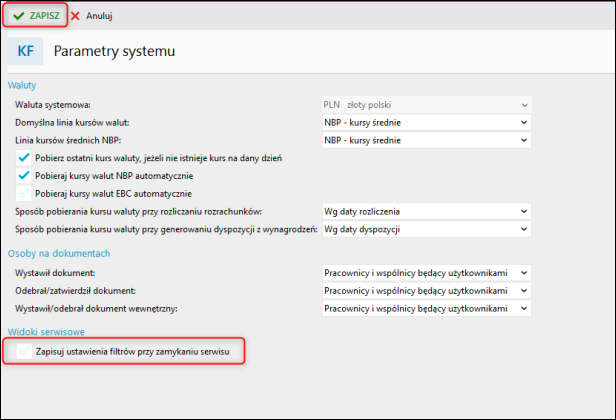Expand 'Odebrał/zatwierdził dokument' dropdown

coord(425,290)
